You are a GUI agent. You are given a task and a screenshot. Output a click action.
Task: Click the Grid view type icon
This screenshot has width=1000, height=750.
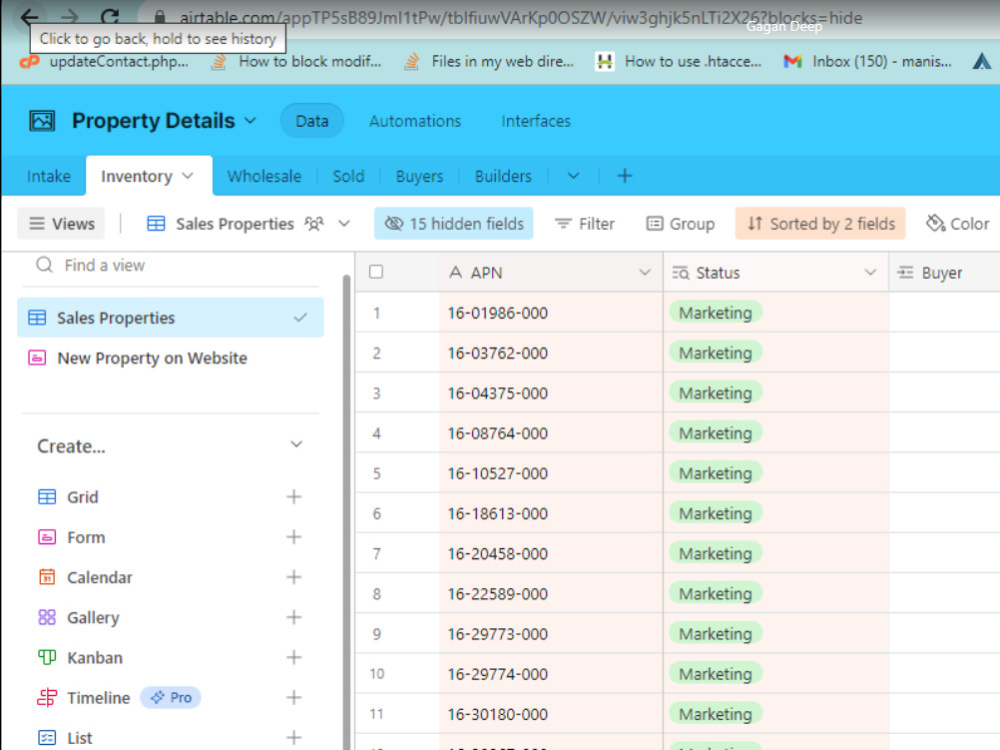click(47, 497)
